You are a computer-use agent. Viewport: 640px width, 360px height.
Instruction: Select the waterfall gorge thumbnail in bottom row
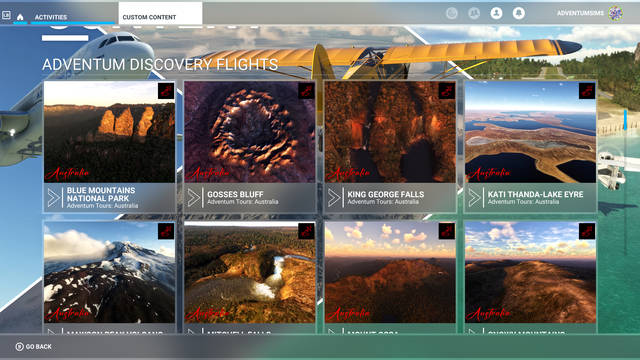point(250,272)
